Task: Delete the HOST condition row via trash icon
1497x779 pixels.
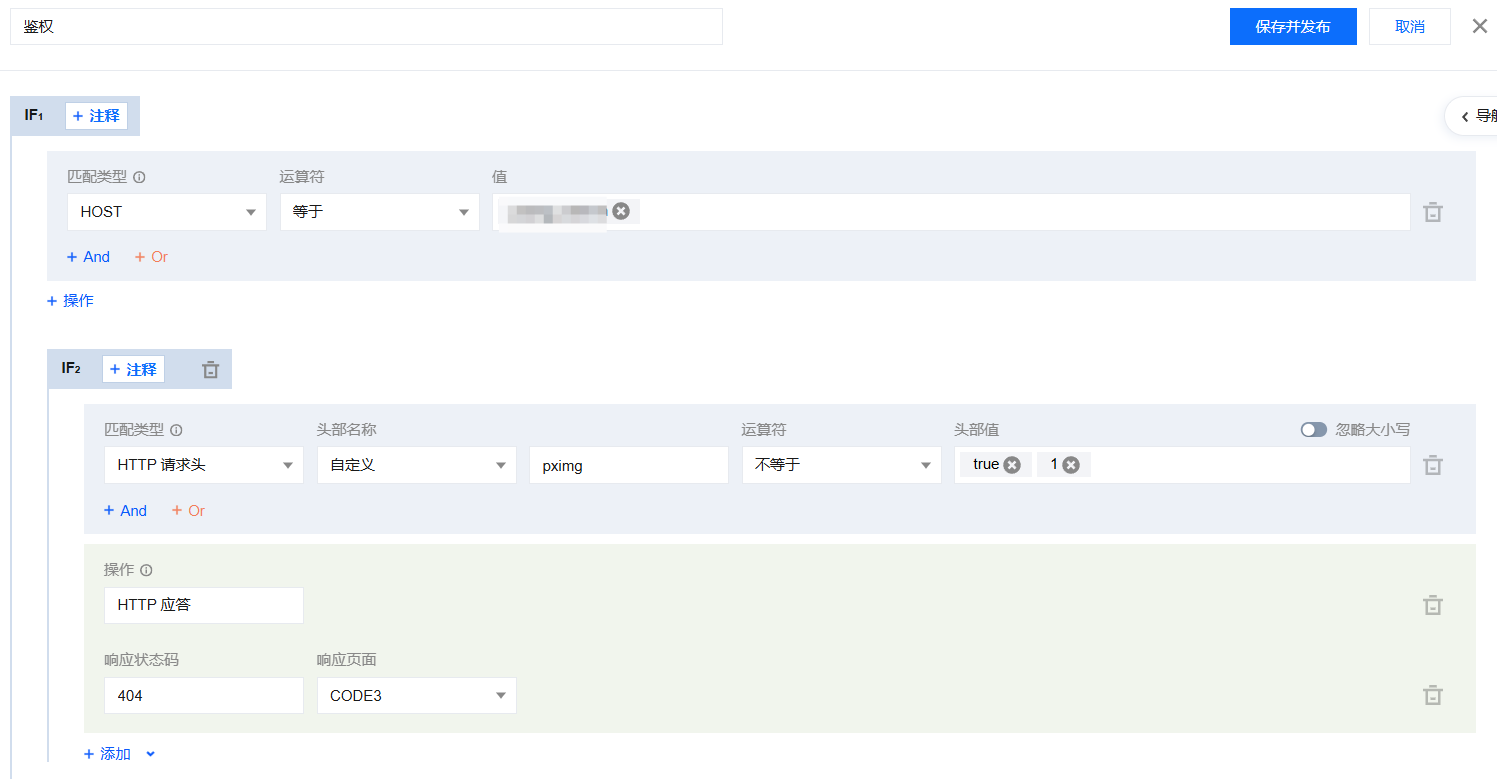Action: [x=1432, y=212]
